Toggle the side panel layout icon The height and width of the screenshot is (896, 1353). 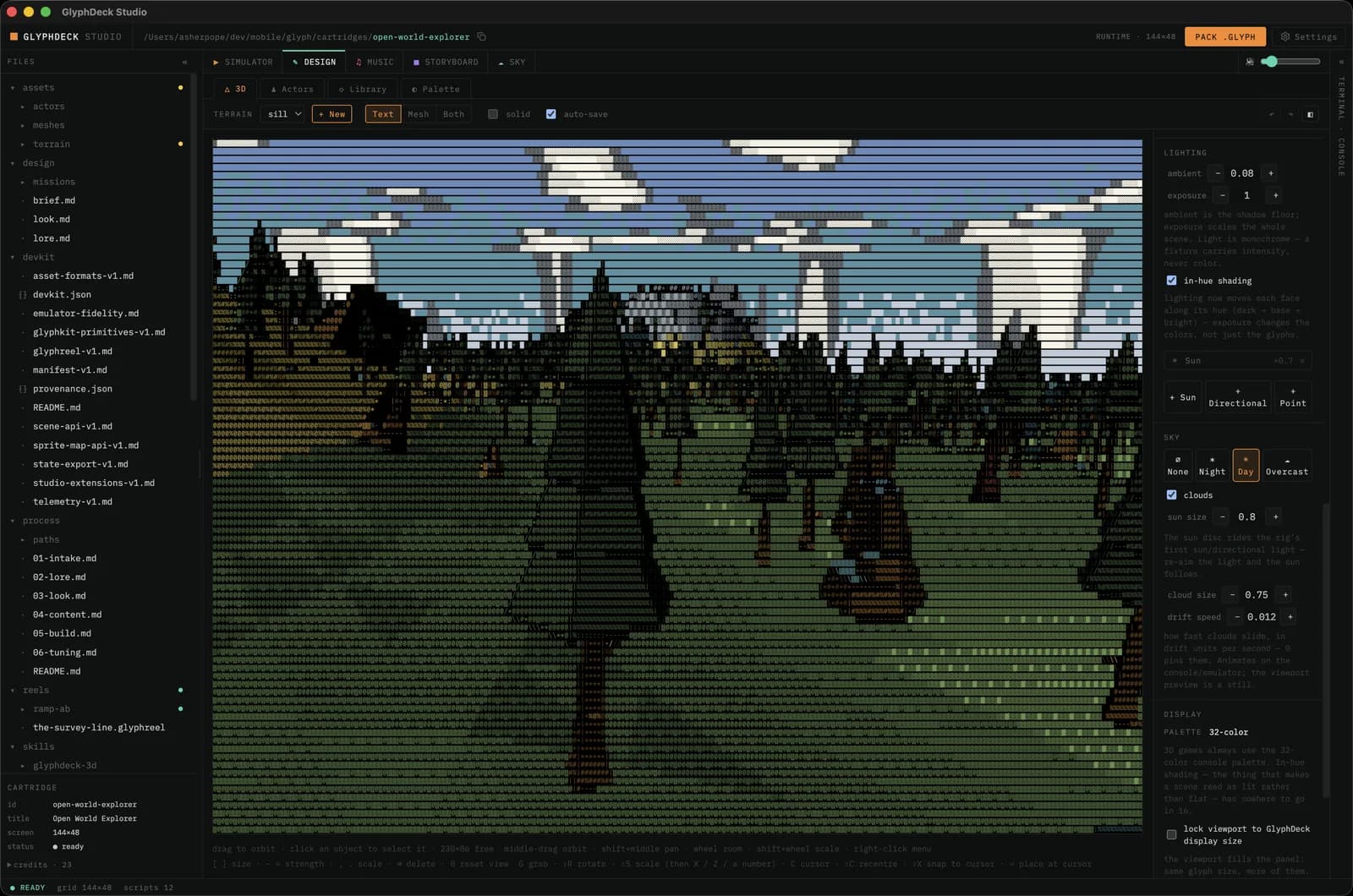click(x=1310, y=114)
